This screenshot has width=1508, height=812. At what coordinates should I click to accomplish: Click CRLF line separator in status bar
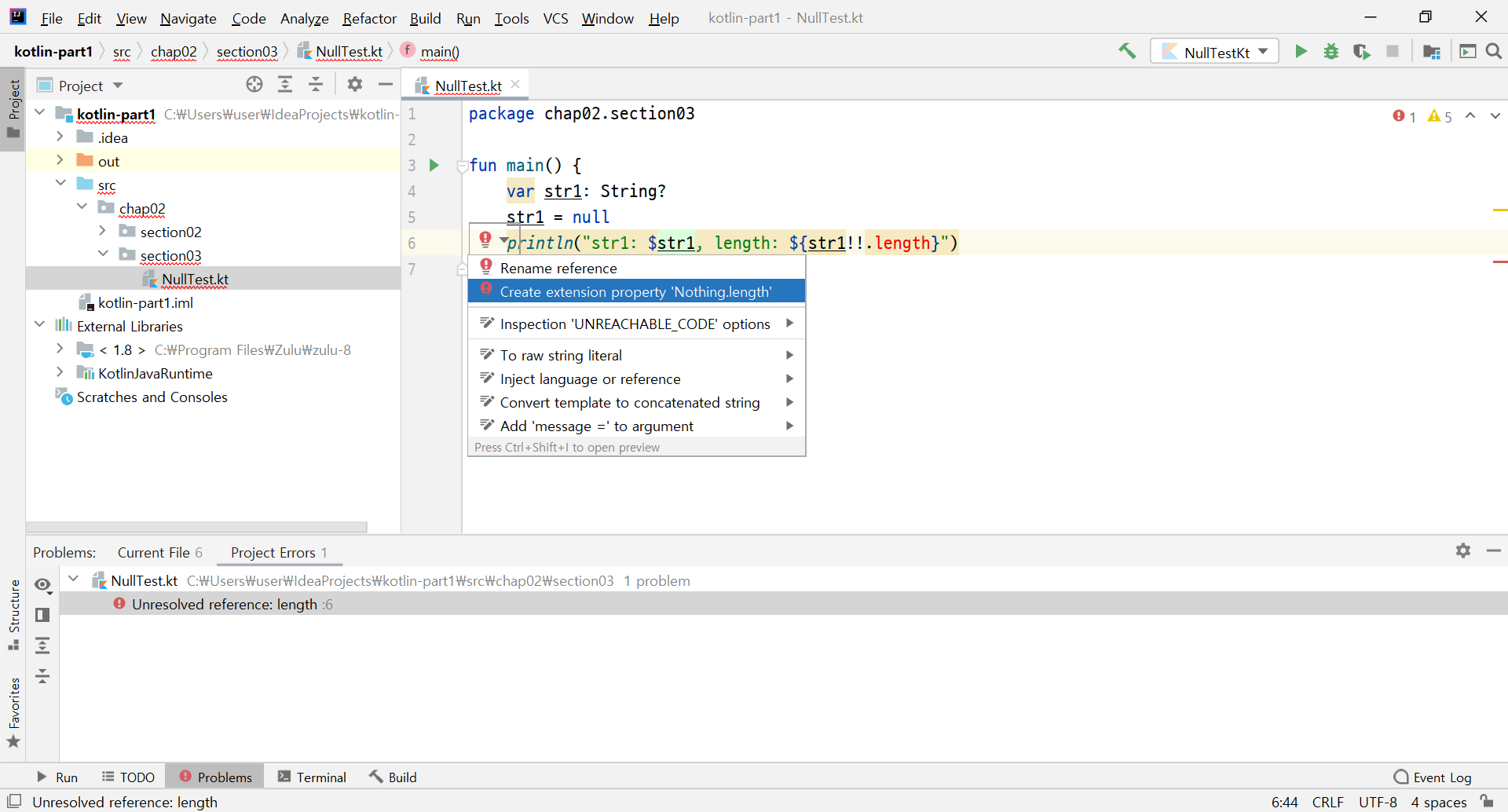click(1327, 802)
